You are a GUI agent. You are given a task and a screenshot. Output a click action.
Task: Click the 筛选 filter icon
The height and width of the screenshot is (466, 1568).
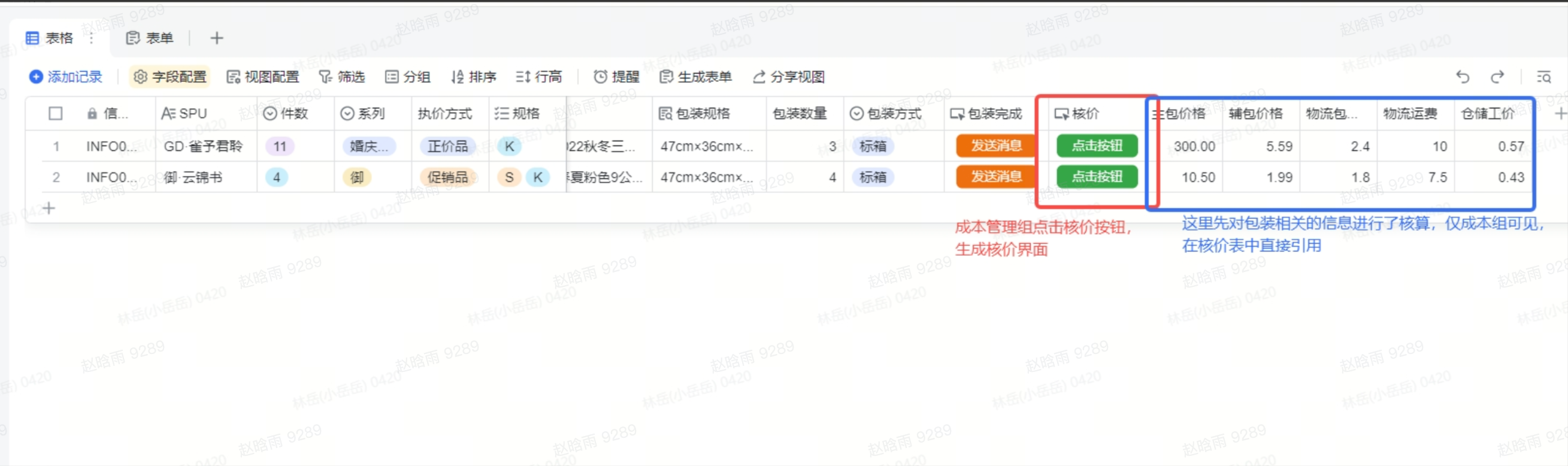tap(326, 77)
